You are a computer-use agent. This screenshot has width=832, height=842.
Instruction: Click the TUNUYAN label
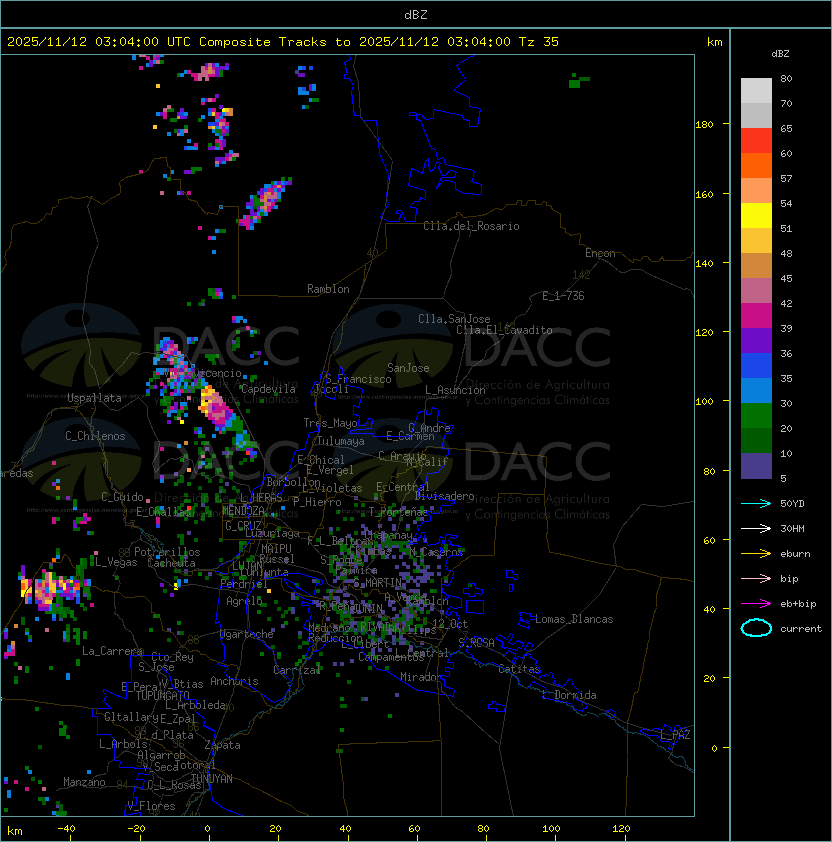click(212, 779)
